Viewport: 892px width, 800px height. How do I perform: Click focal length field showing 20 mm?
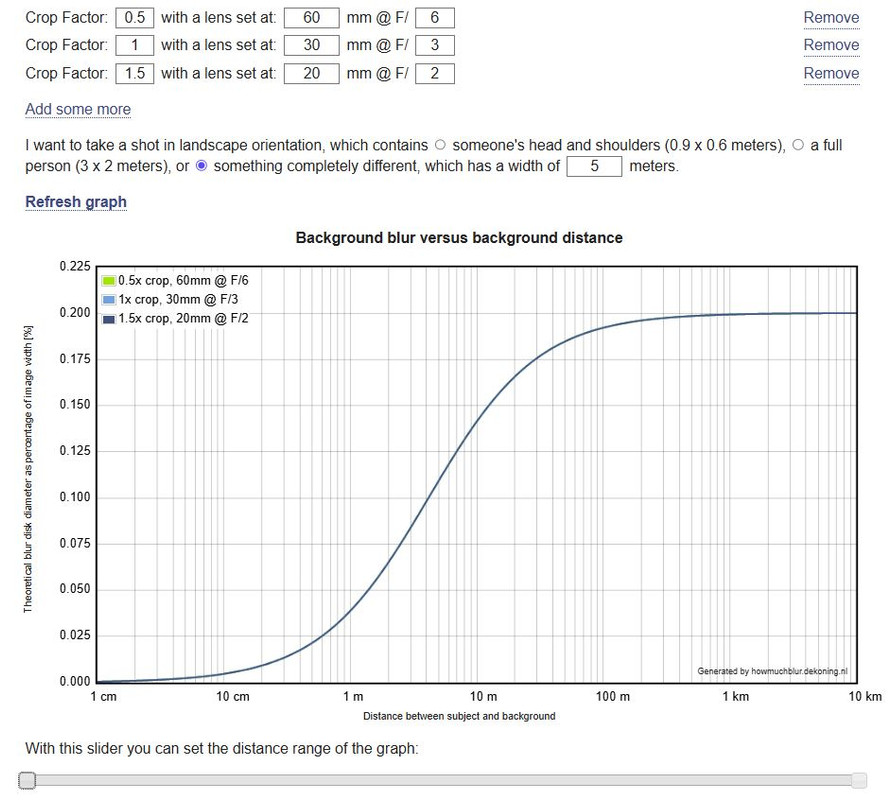(312, 73)
